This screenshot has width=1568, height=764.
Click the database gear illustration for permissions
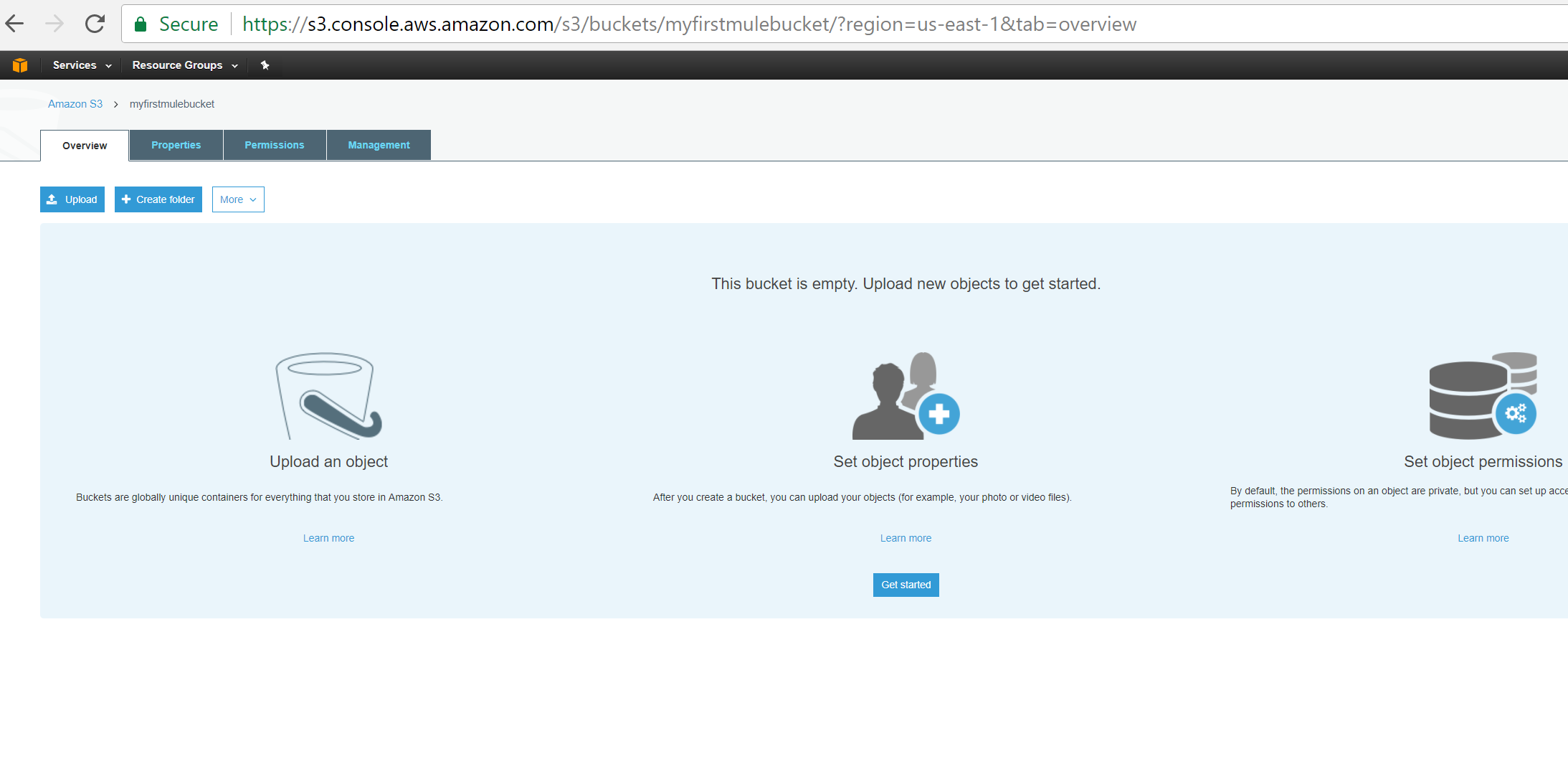pyautogui.click(x=1483, y=395)
